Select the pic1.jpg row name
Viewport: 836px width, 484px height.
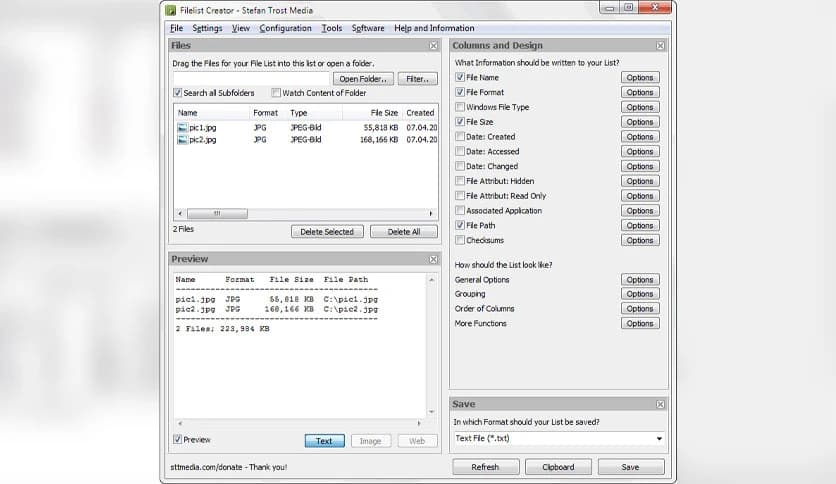tap(203, 128)
